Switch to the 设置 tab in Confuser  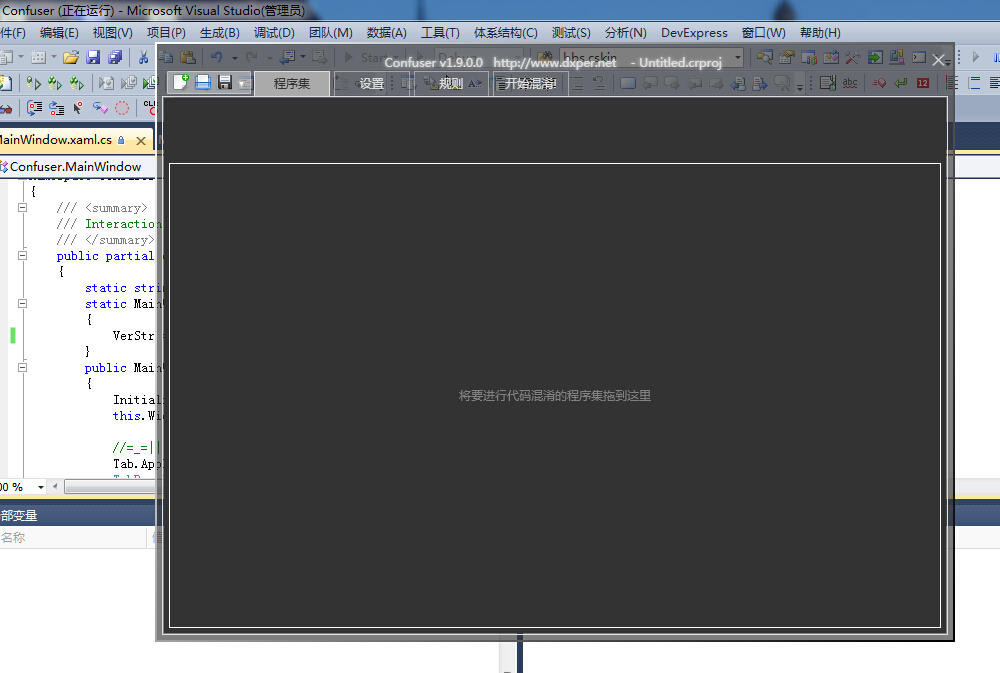coord(371,84)
